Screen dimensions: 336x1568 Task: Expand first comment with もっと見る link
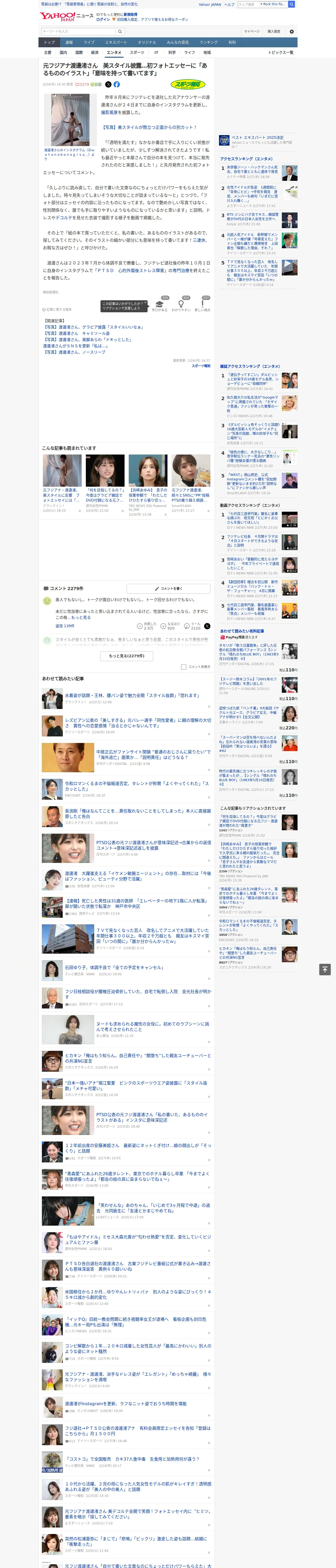(x=82, y=617)
